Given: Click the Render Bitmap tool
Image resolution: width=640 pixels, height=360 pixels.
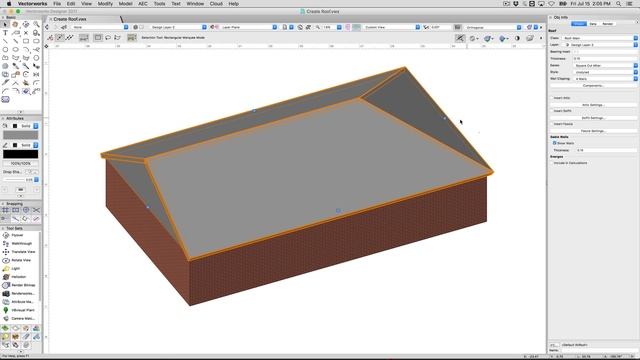Looking at the screenshot, I should pyautogui.click(x=18, y=285).
